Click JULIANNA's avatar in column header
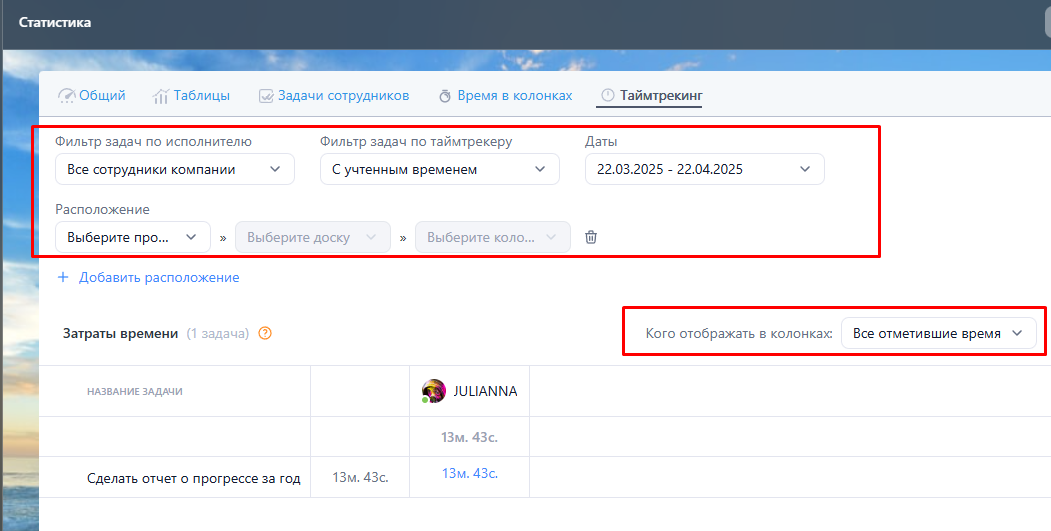The height and width of the screenshot is (531, 1051). tap(434, 391)
